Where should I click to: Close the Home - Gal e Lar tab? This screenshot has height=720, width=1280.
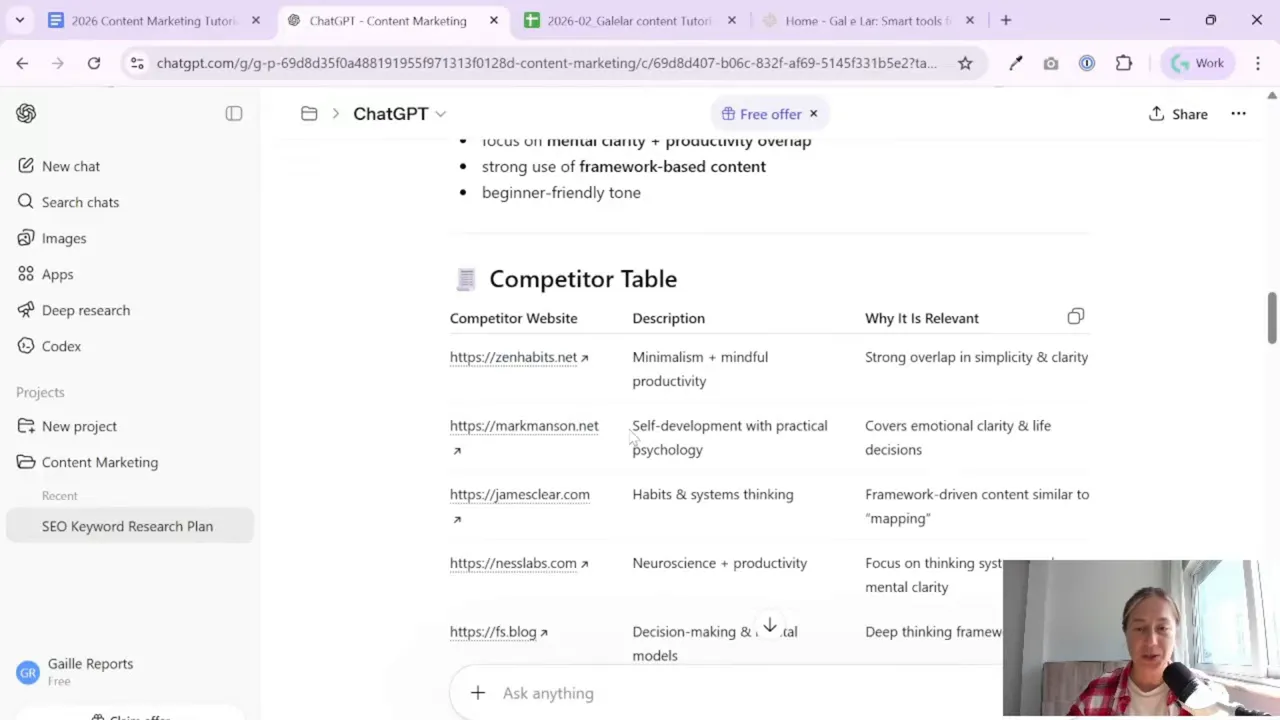tap(970, 20)
